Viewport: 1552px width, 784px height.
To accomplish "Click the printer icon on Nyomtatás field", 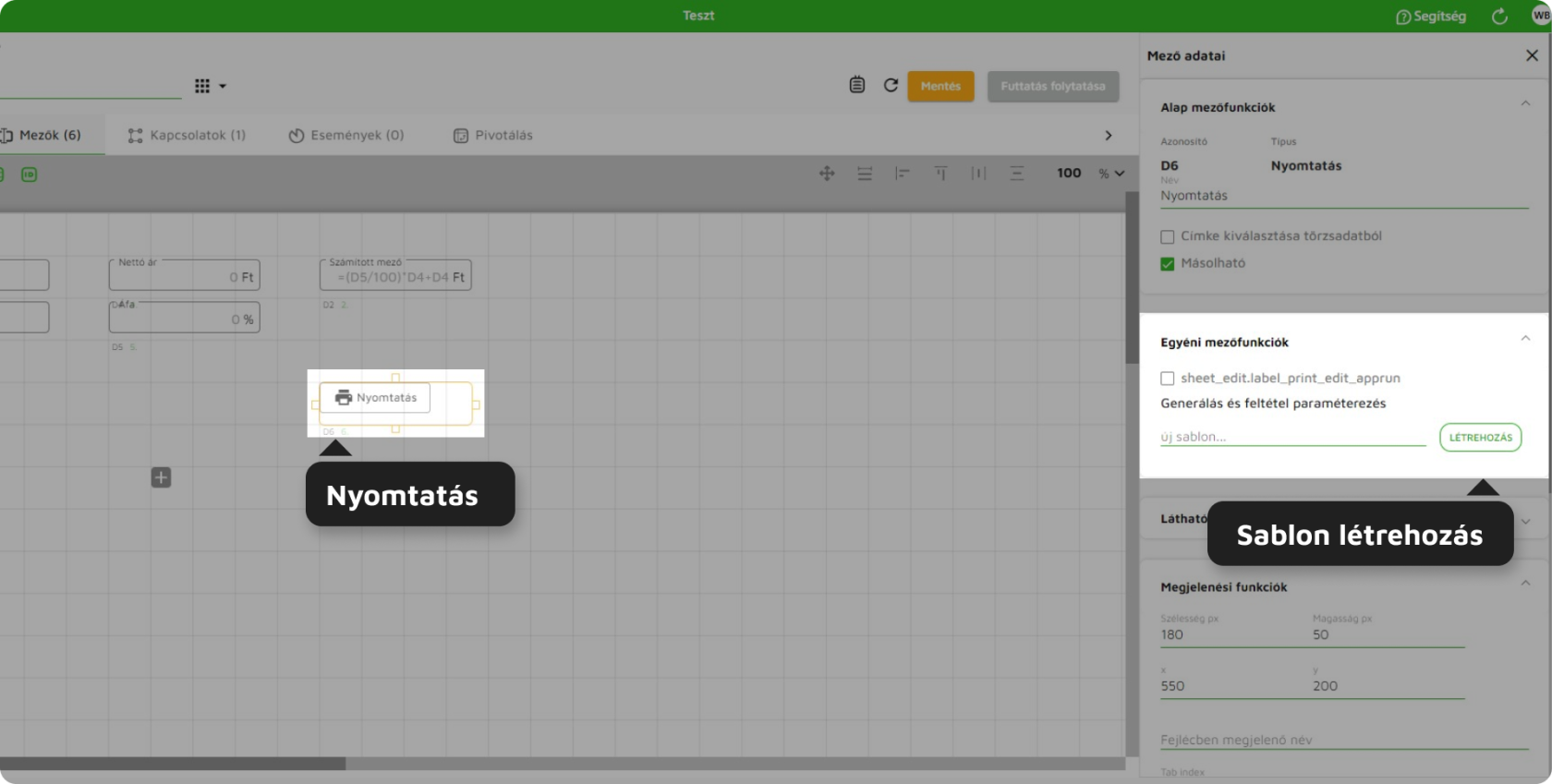I will point(344,397).
